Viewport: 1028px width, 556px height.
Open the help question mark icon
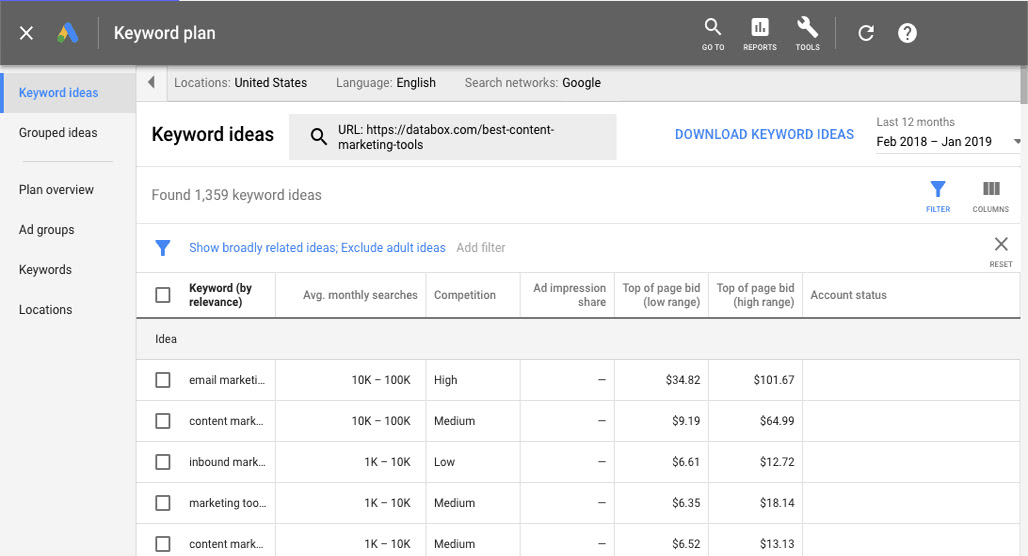click(x=907, y=33)
